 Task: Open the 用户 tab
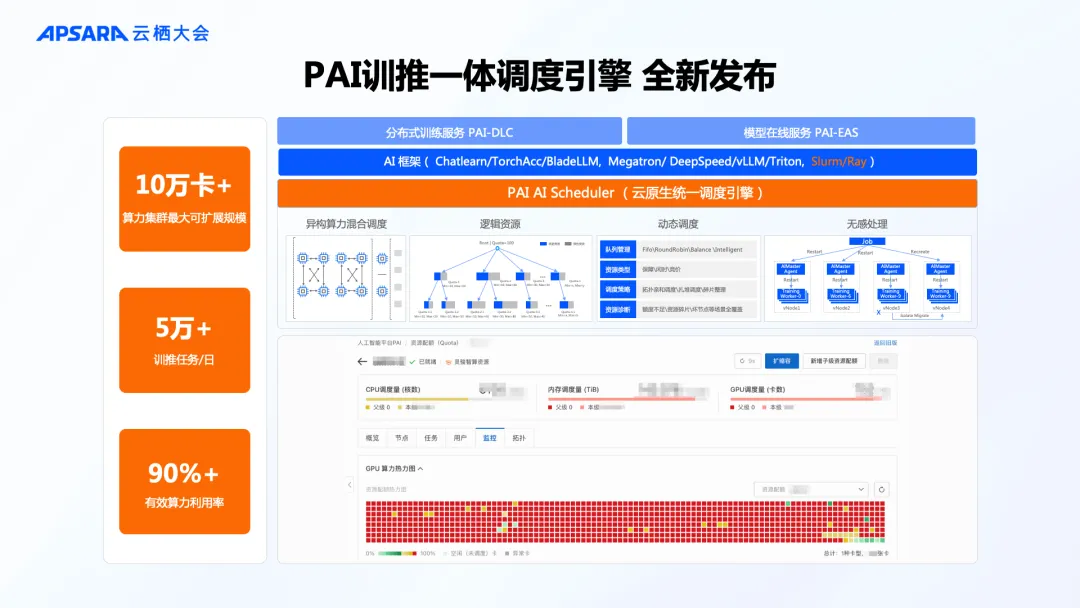point(460,438)
